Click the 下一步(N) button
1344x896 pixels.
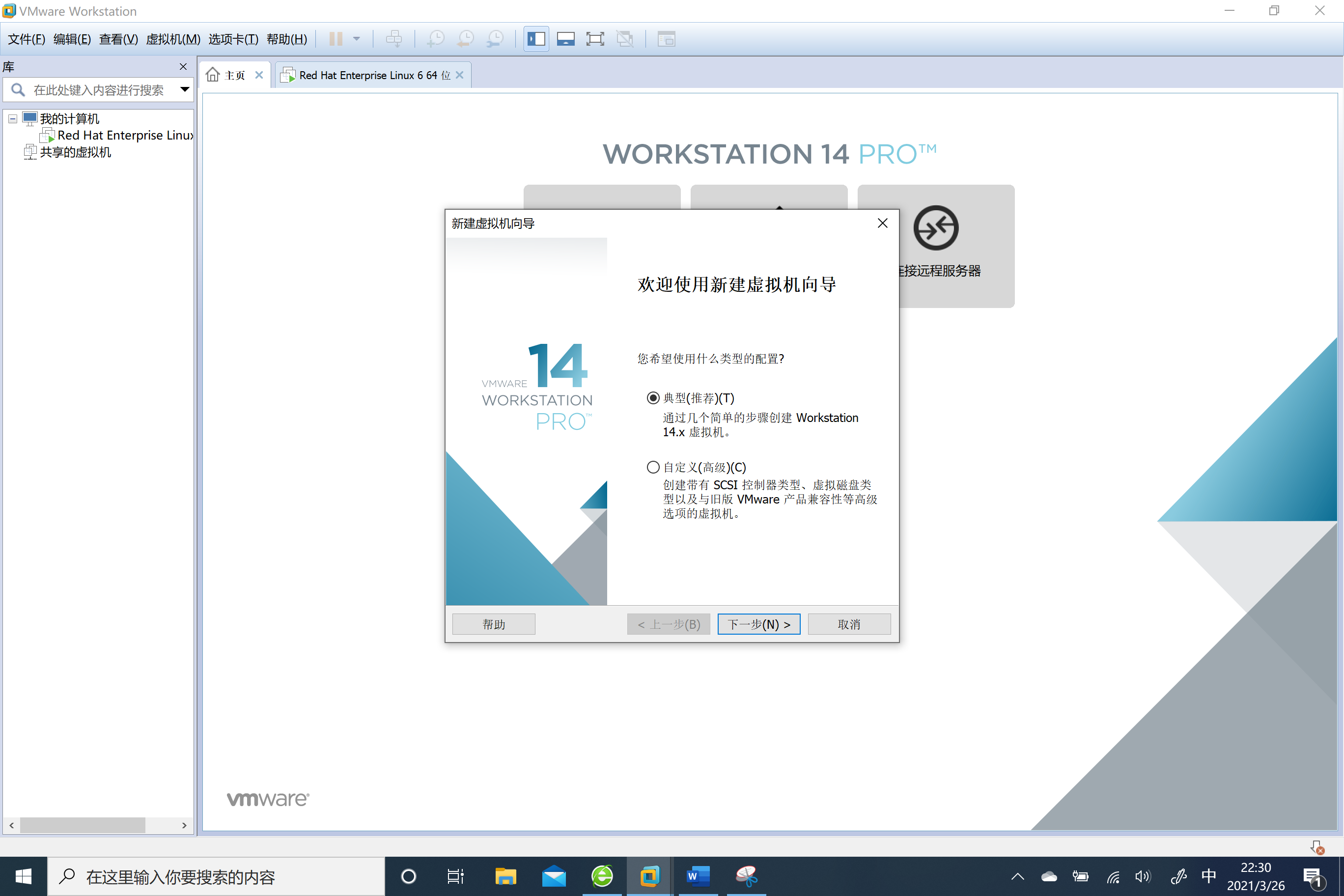point(758,624)
